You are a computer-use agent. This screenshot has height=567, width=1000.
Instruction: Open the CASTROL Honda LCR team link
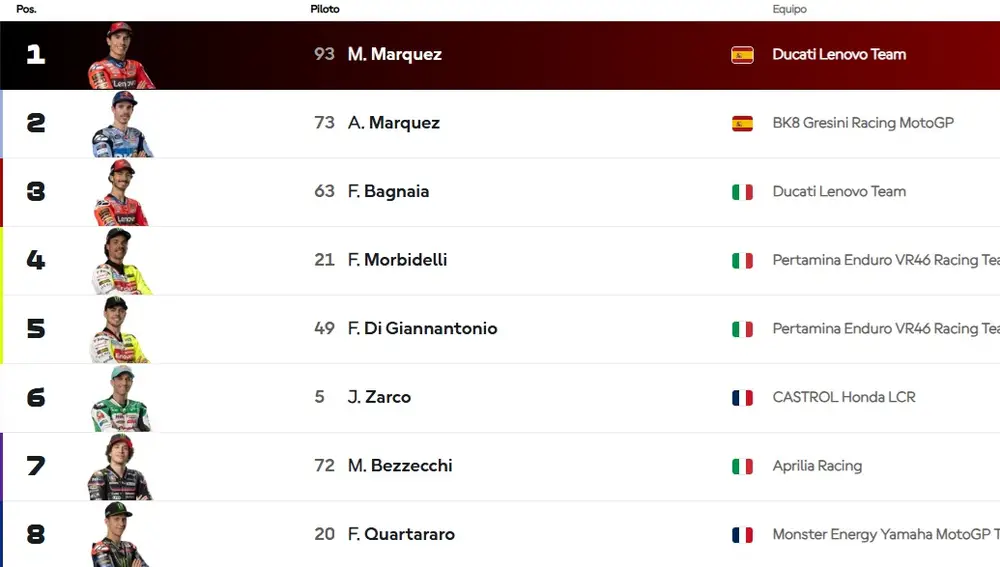pyautogui.click(x=844, y=397)
